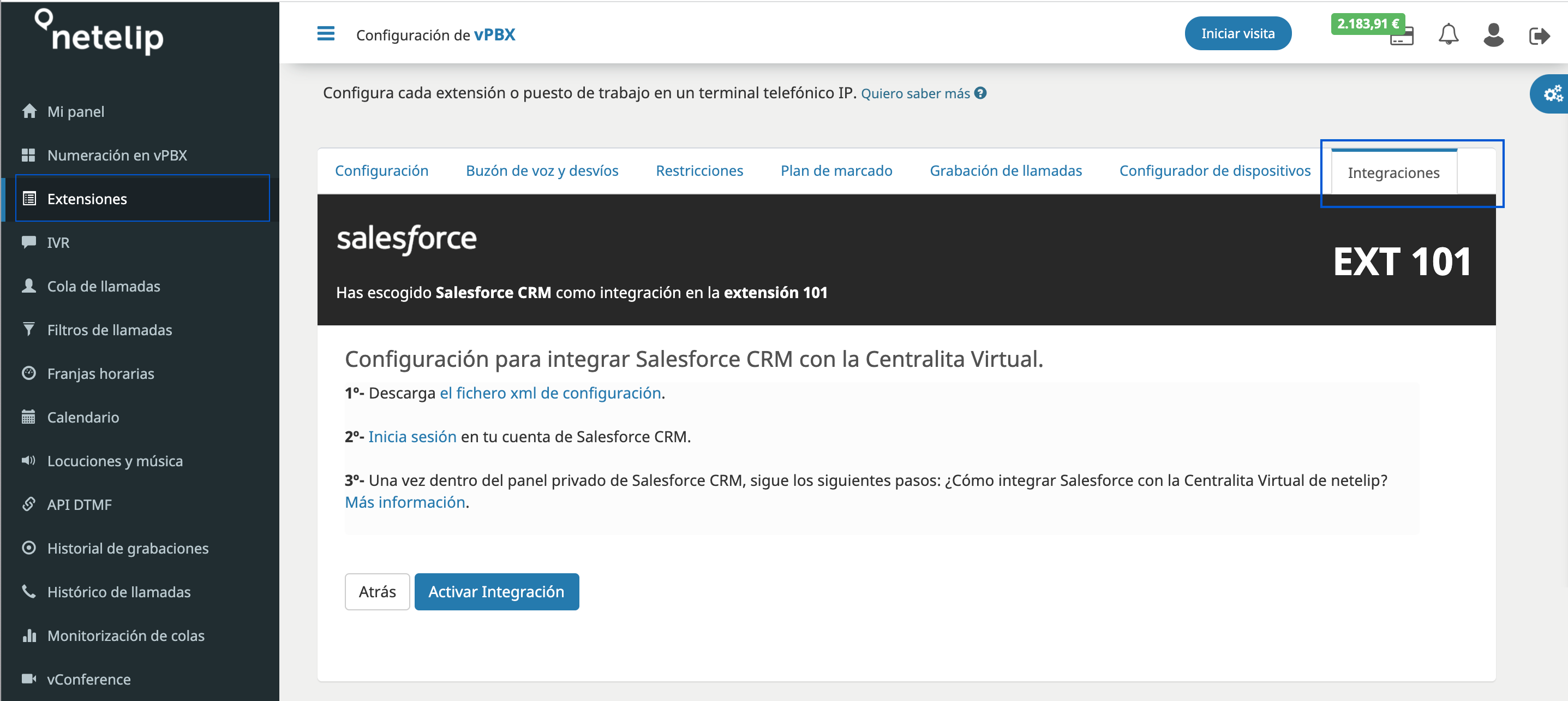Click the speech bubble icon beside IVR
This screenshot has height=701, width=1568.
tap(28, 242)
